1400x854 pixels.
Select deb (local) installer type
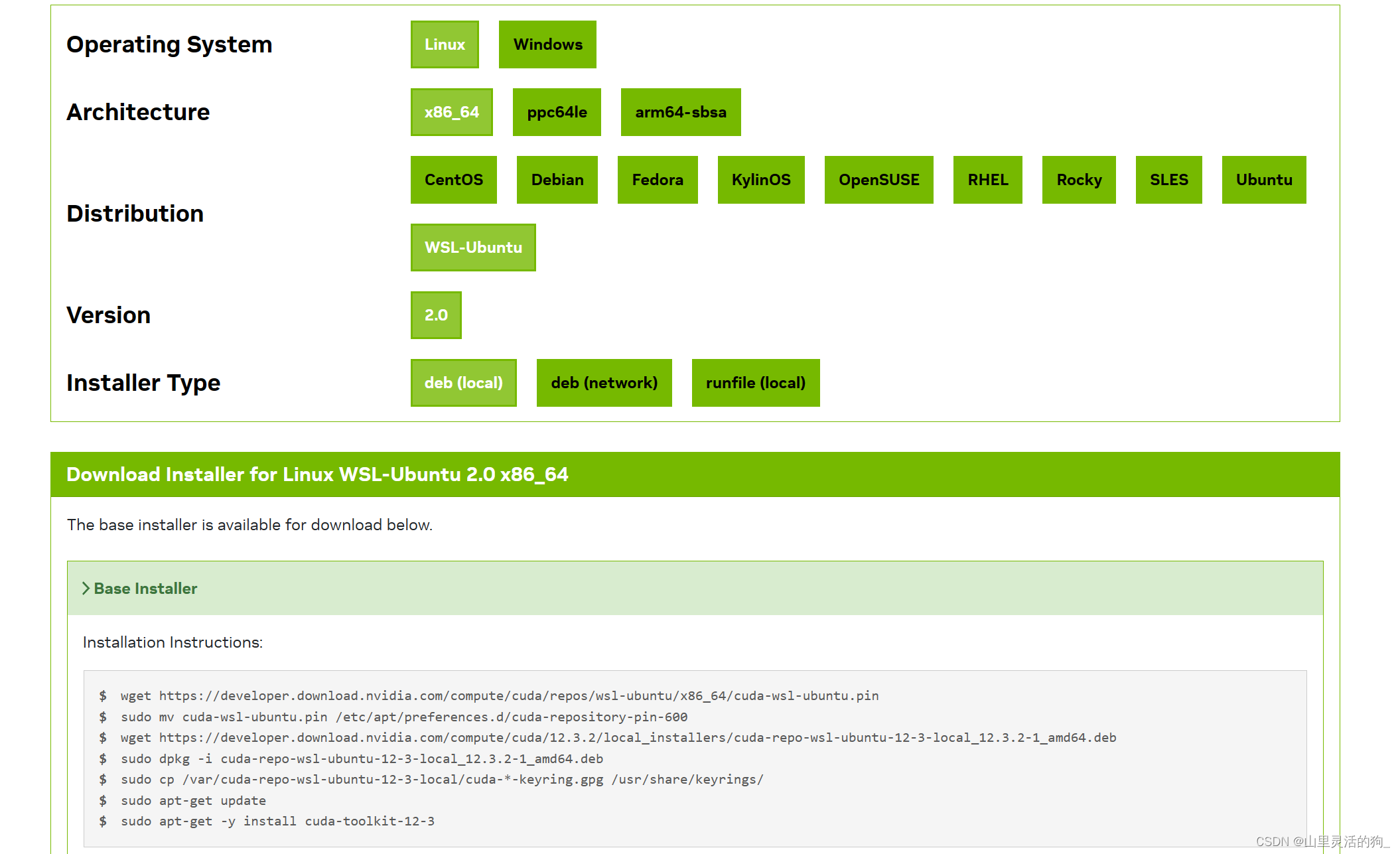coord(463,382)
